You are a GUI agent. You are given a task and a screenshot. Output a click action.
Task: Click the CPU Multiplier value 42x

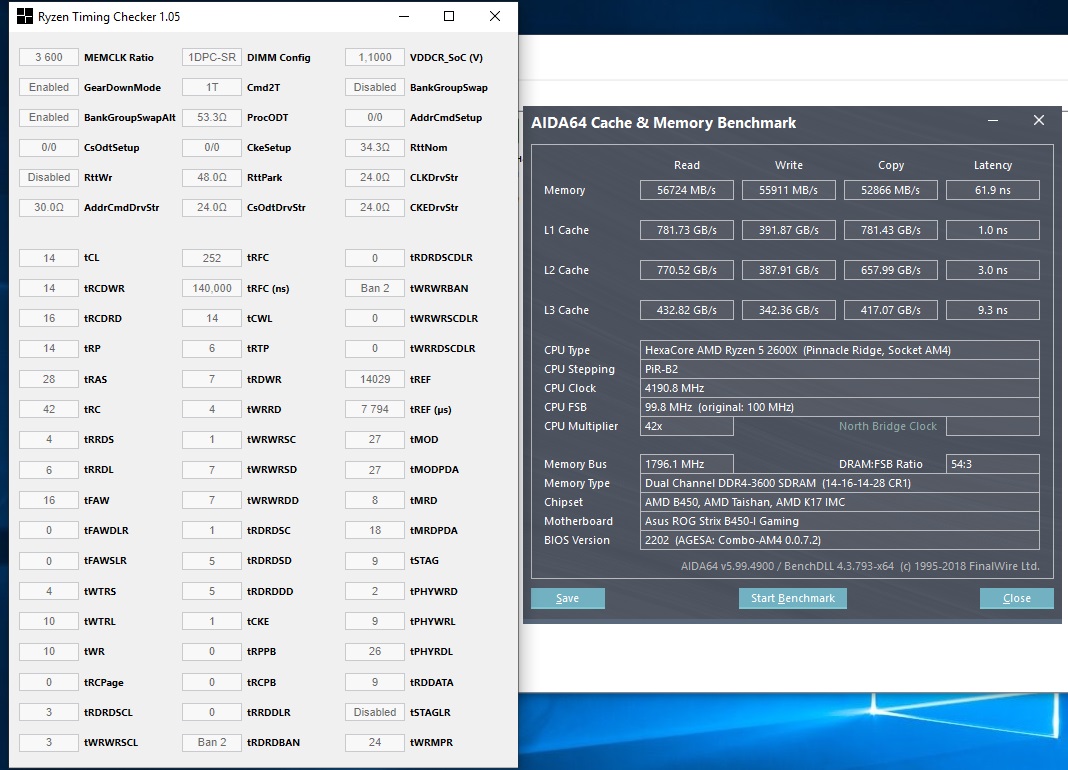[x=687, y=426]
